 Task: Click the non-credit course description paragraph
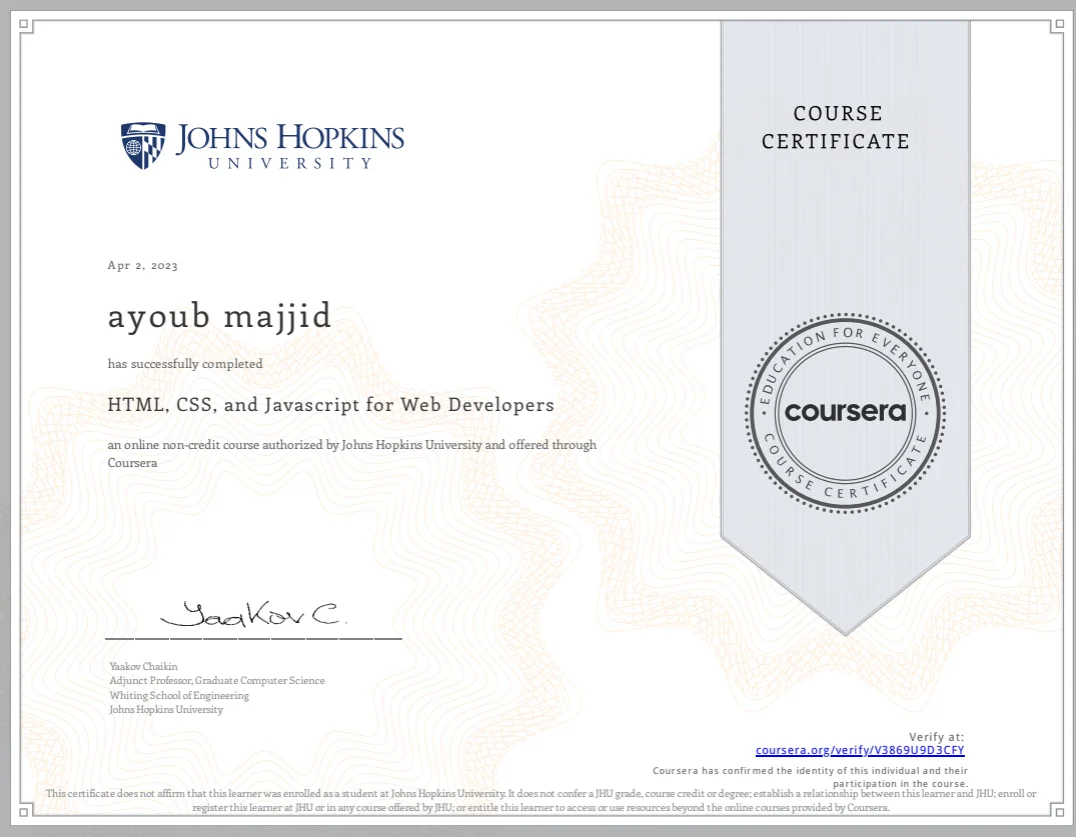[x=352, y=453]
